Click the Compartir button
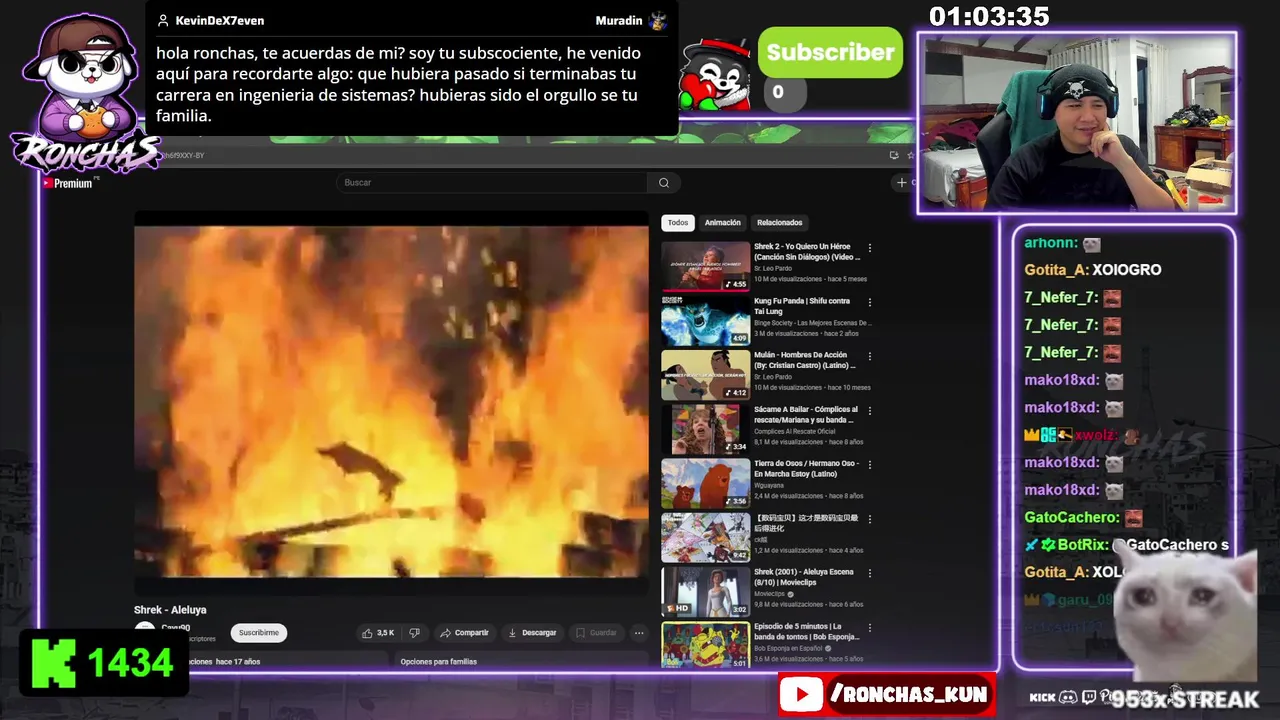1280x720 pixels. (464, 633)
